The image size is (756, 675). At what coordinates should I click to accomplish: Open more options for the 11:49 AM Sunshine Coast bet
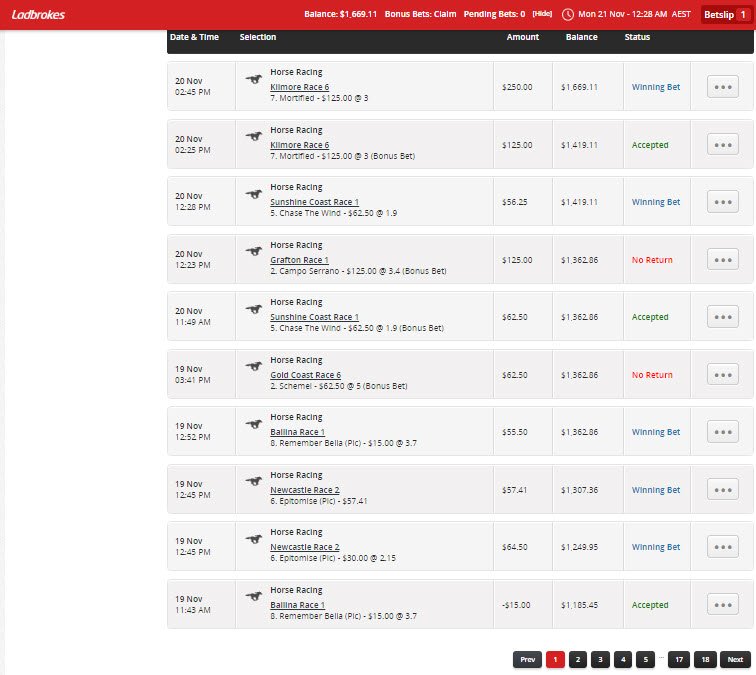723,317
